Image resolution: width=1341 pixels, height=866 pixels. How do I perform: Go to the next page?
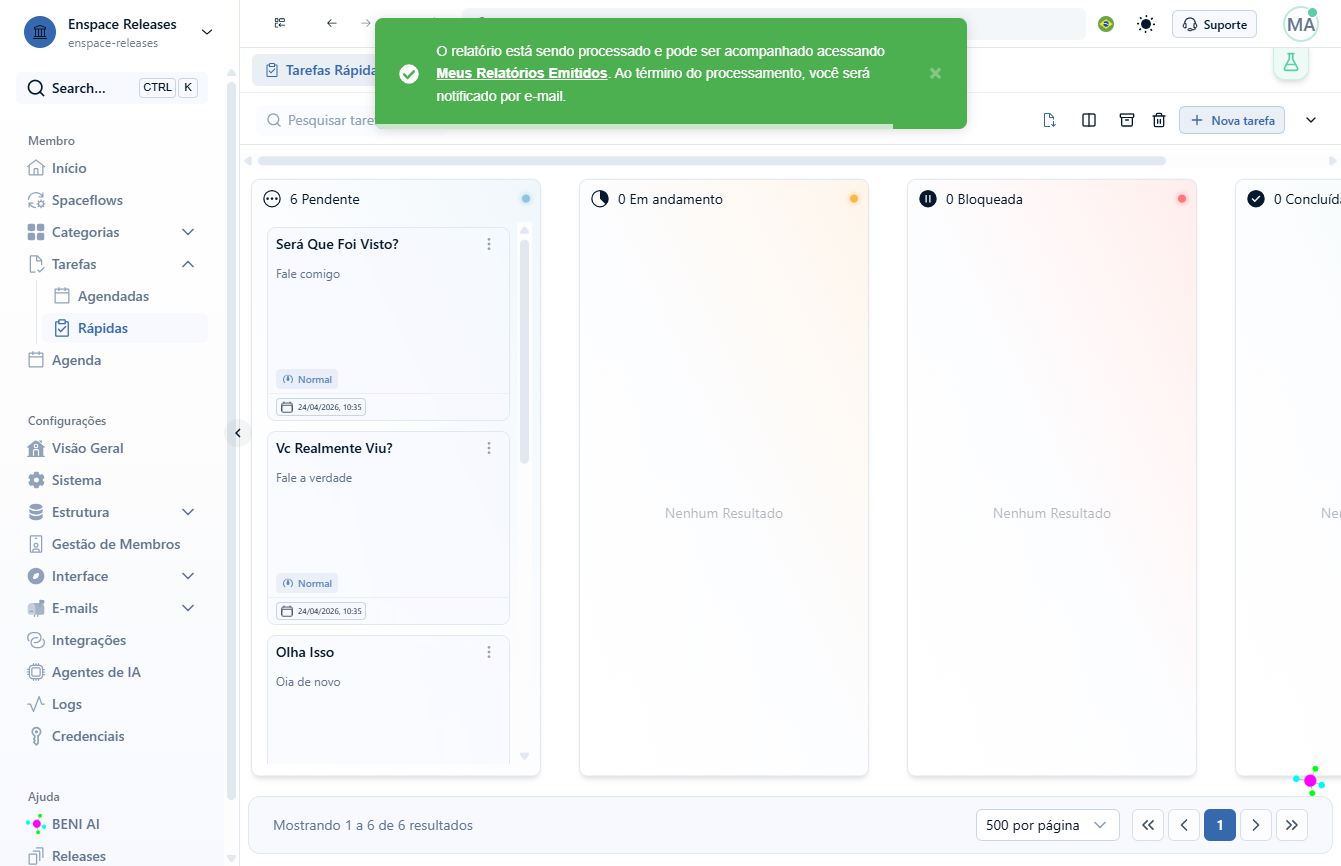[1256, 825]
